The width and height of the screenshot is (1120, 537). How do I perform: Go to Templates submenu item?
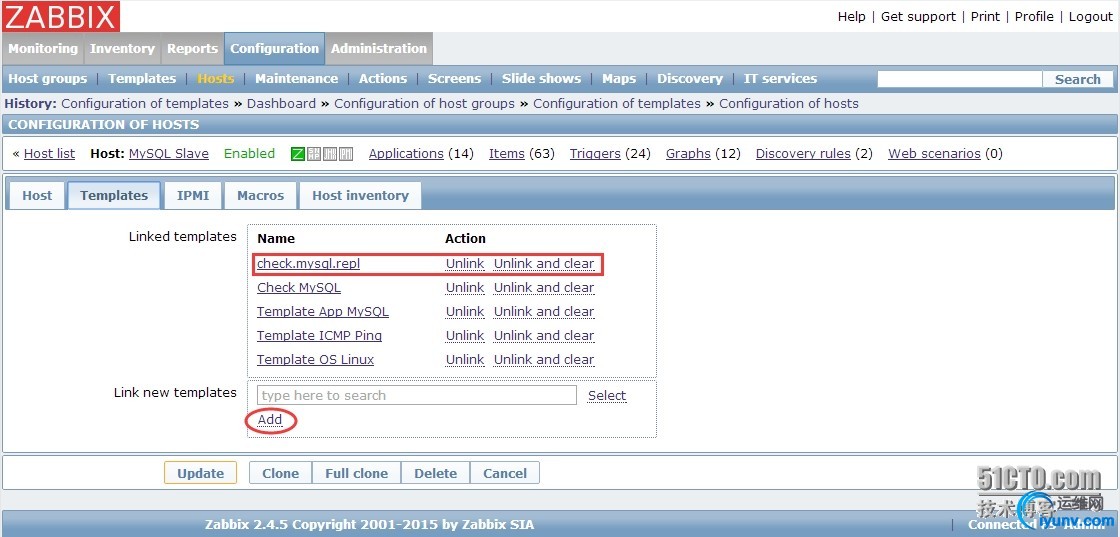[x=142, y=79]
